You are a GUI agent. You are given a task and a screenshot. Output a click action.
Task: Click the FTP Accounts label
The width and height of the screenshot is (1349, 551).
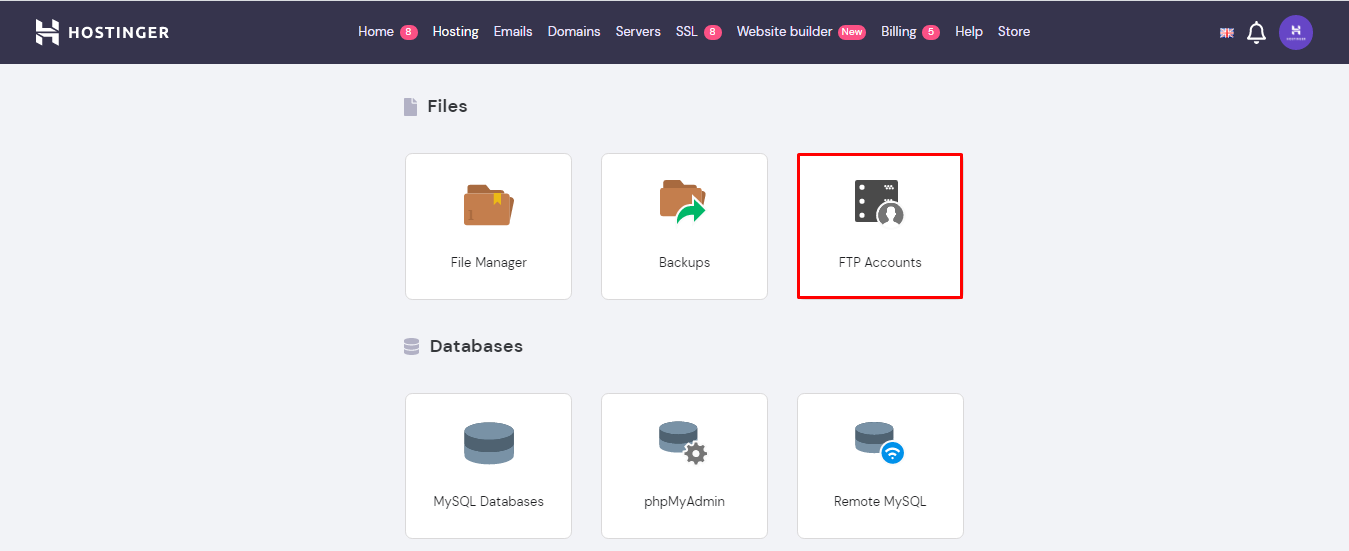(x=880, y=263)
